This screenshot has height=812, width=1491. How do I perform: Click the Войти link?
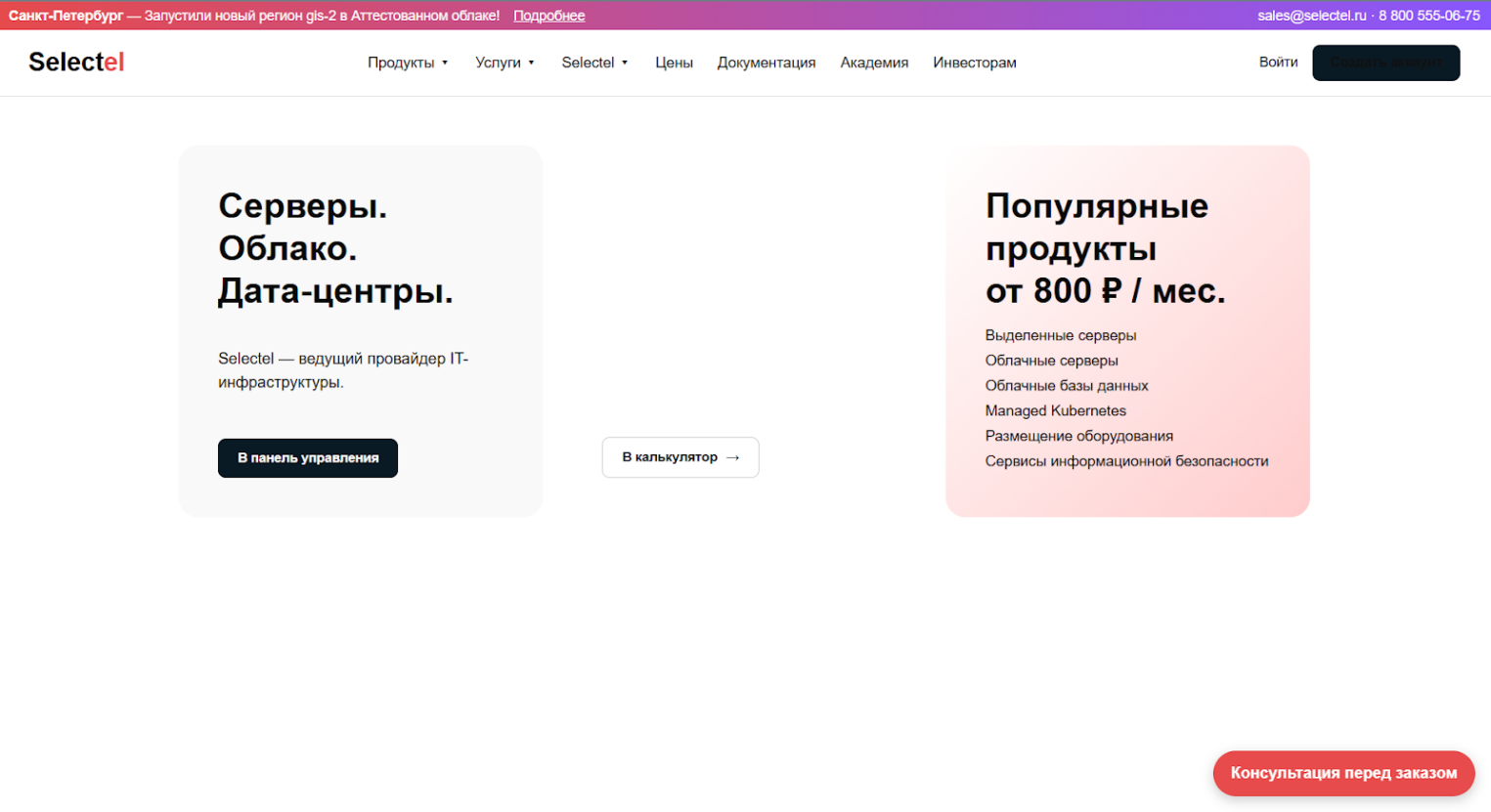(1278, 62)
